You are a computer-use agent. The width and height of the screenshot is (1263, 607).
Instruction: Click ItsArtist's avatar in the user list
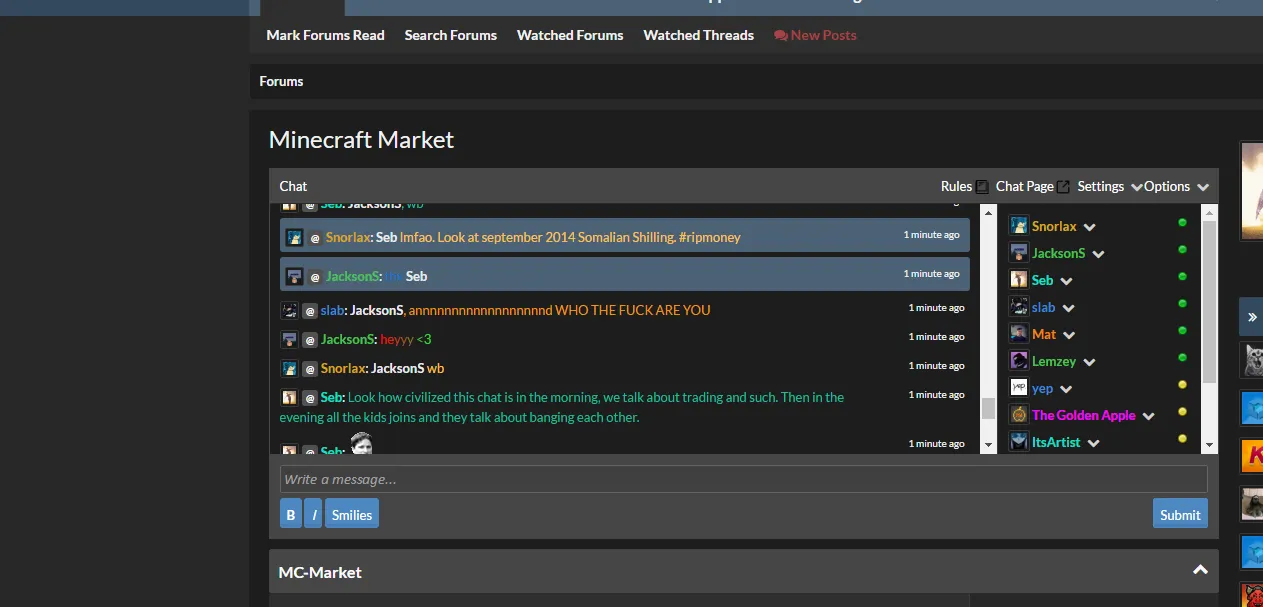pos(1019,442)
